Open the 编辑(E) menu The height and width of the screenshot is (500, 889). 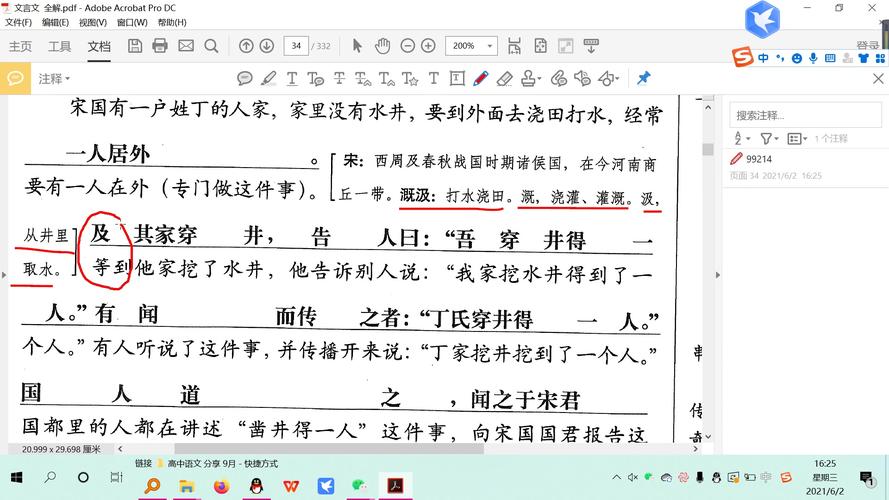56,22
